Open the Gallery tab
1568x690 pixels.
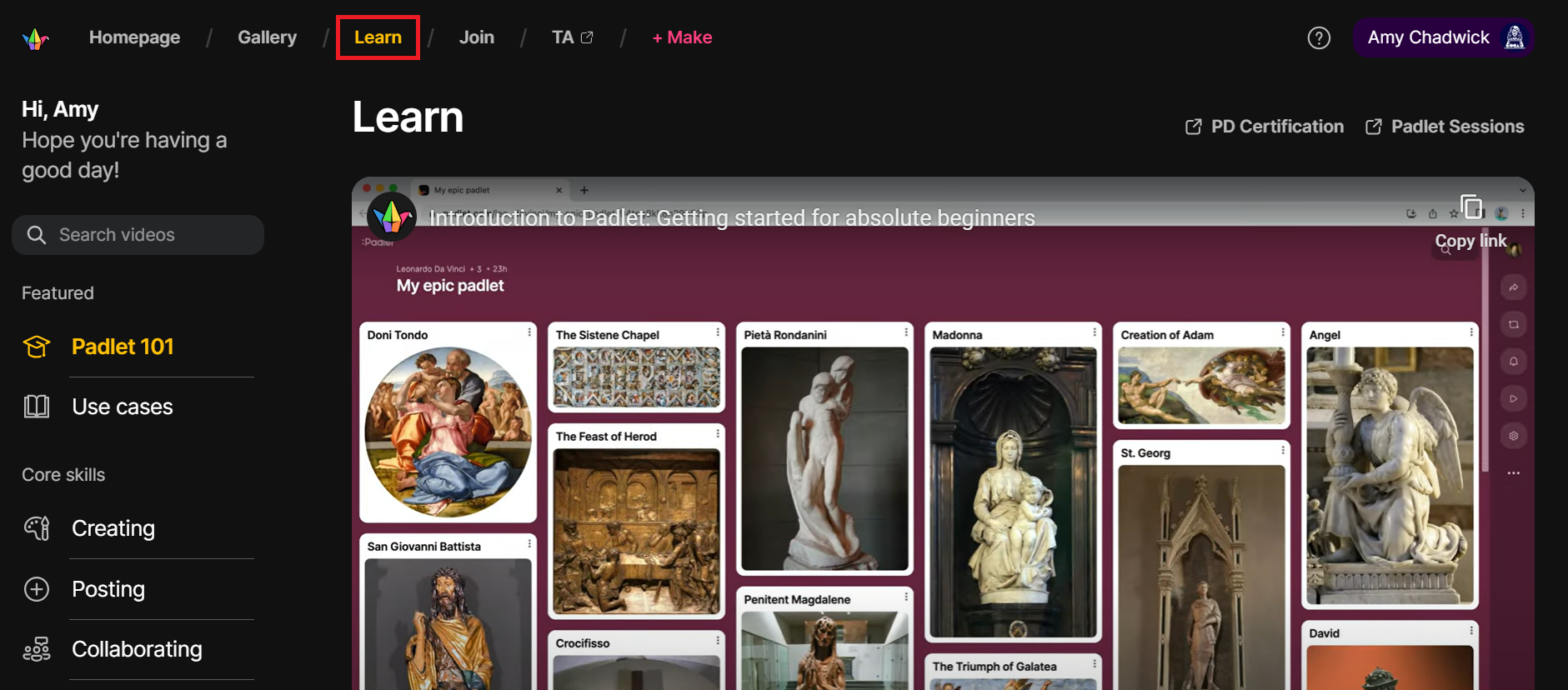click(x=267, y=37)
